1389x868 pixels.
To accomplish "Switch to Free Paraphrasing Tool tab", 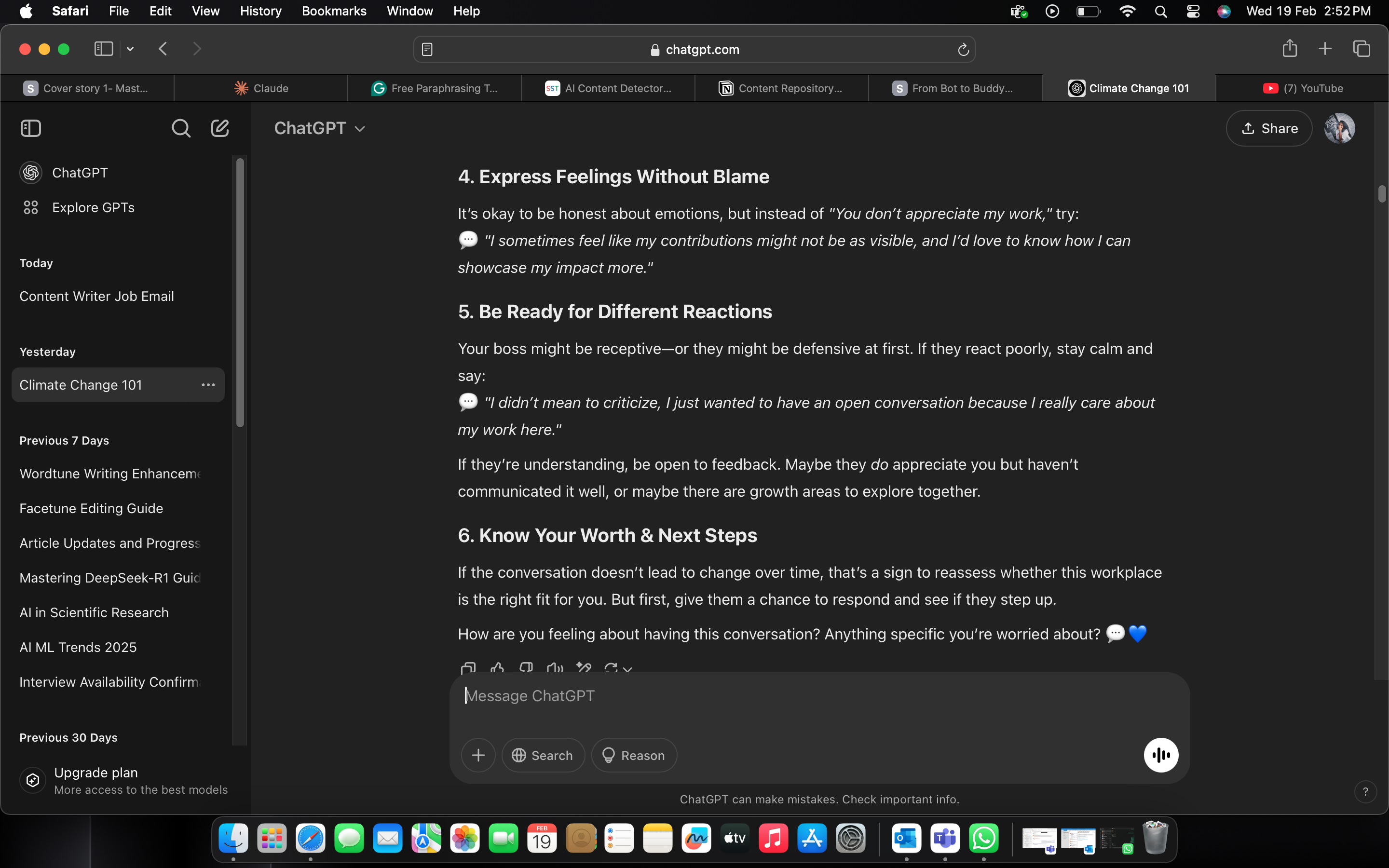I will pyautogui.click(x=435, y=88).
